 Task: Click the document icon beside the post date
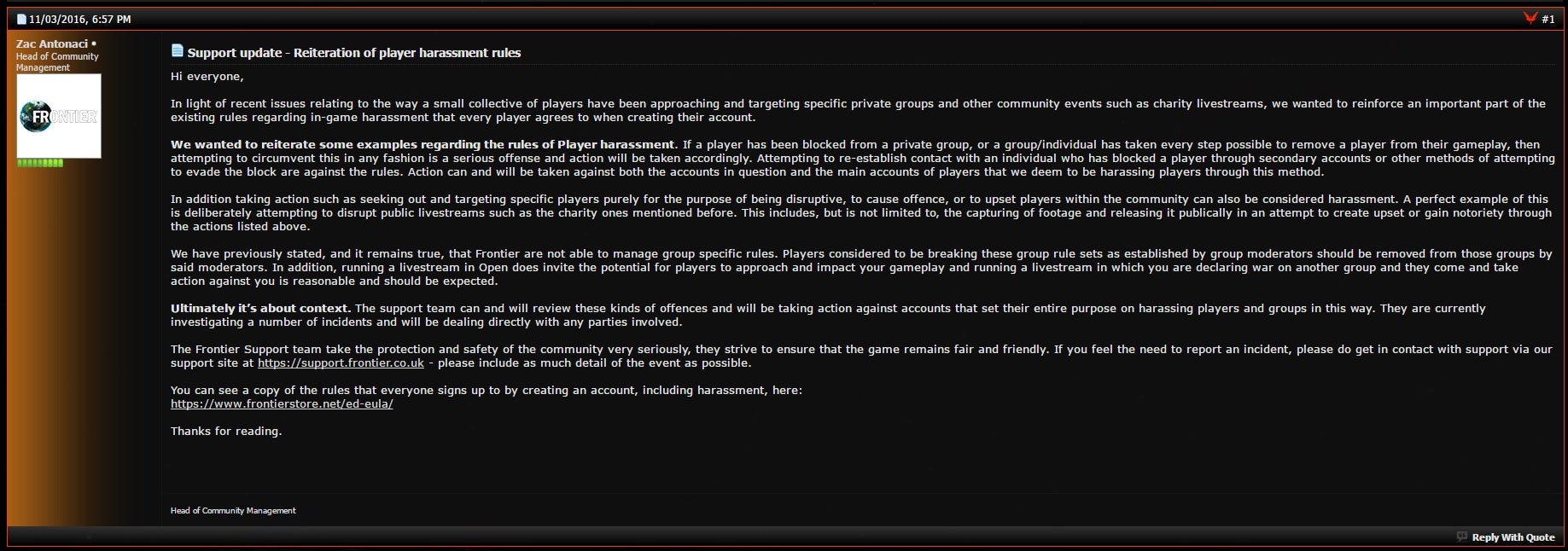click(21, 19)
